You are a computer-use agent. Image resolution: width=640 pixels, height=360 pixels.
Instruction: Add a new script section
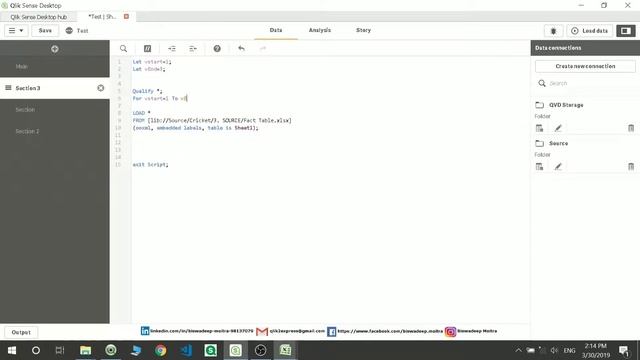[x=55, y=49]
